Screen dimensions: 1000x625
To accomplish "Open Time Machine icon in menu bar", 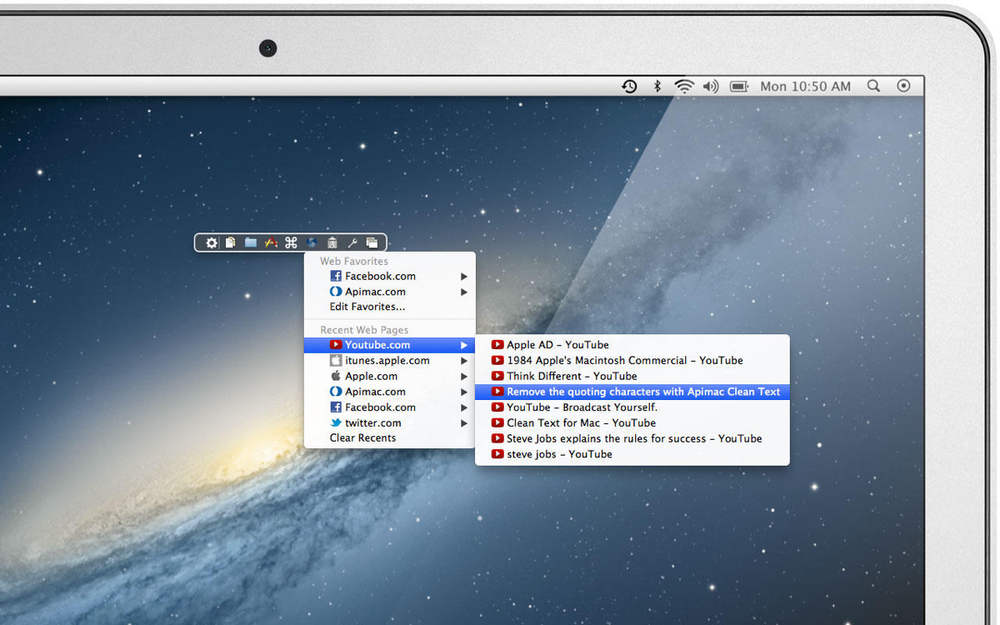I will click(x=629, y=87).
